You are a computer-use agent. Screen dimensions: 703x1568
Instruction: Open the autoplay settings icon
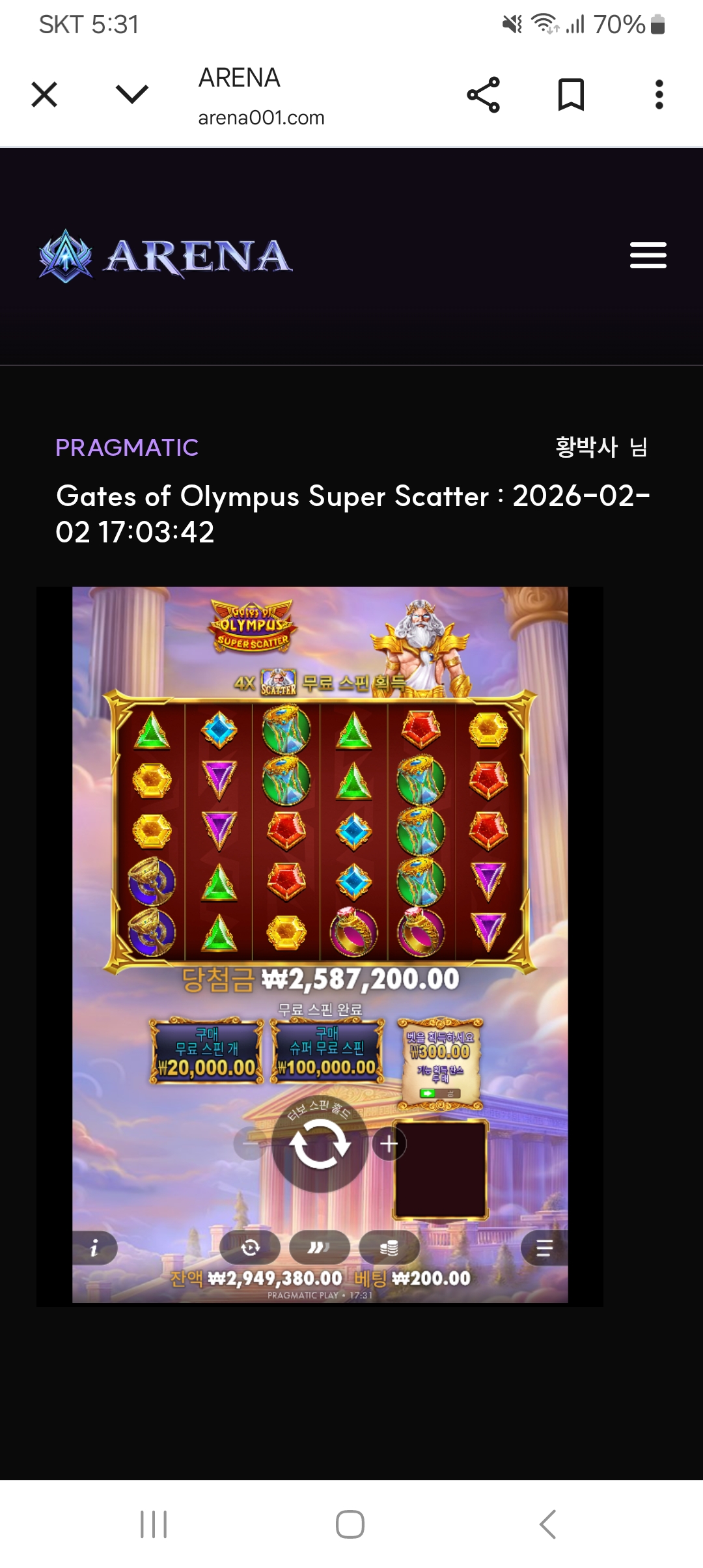pyautogui.click(x=250, y=1248)
